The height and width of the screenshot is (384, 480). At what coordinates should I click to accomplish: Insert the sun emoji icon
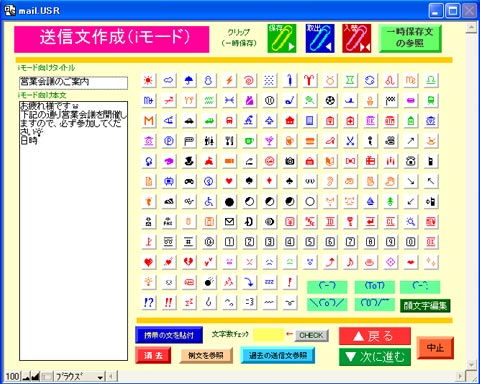pos(148,80)
